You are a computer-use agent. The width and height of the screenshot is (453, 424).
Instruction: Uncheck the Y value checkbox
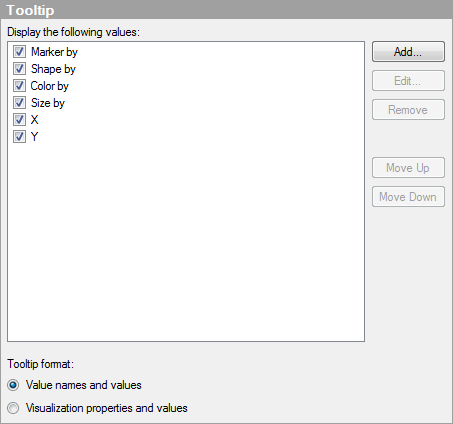pos(19,136)
